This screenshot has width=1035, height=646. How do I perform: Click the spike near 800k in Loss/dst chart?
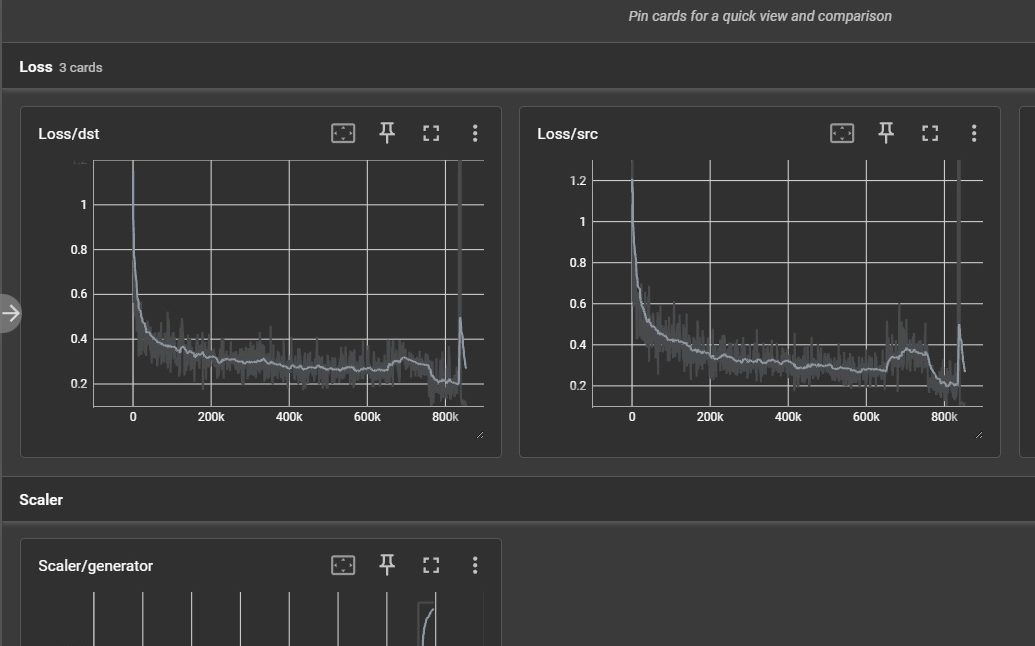461,320
